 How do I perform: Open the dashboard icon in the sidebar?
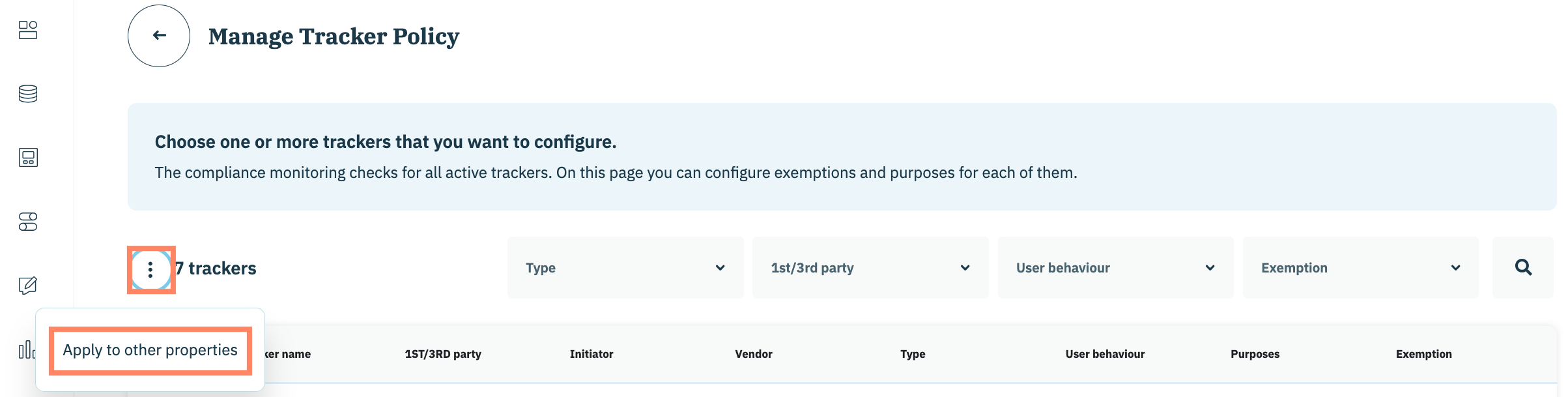click(x=28, y=30)
